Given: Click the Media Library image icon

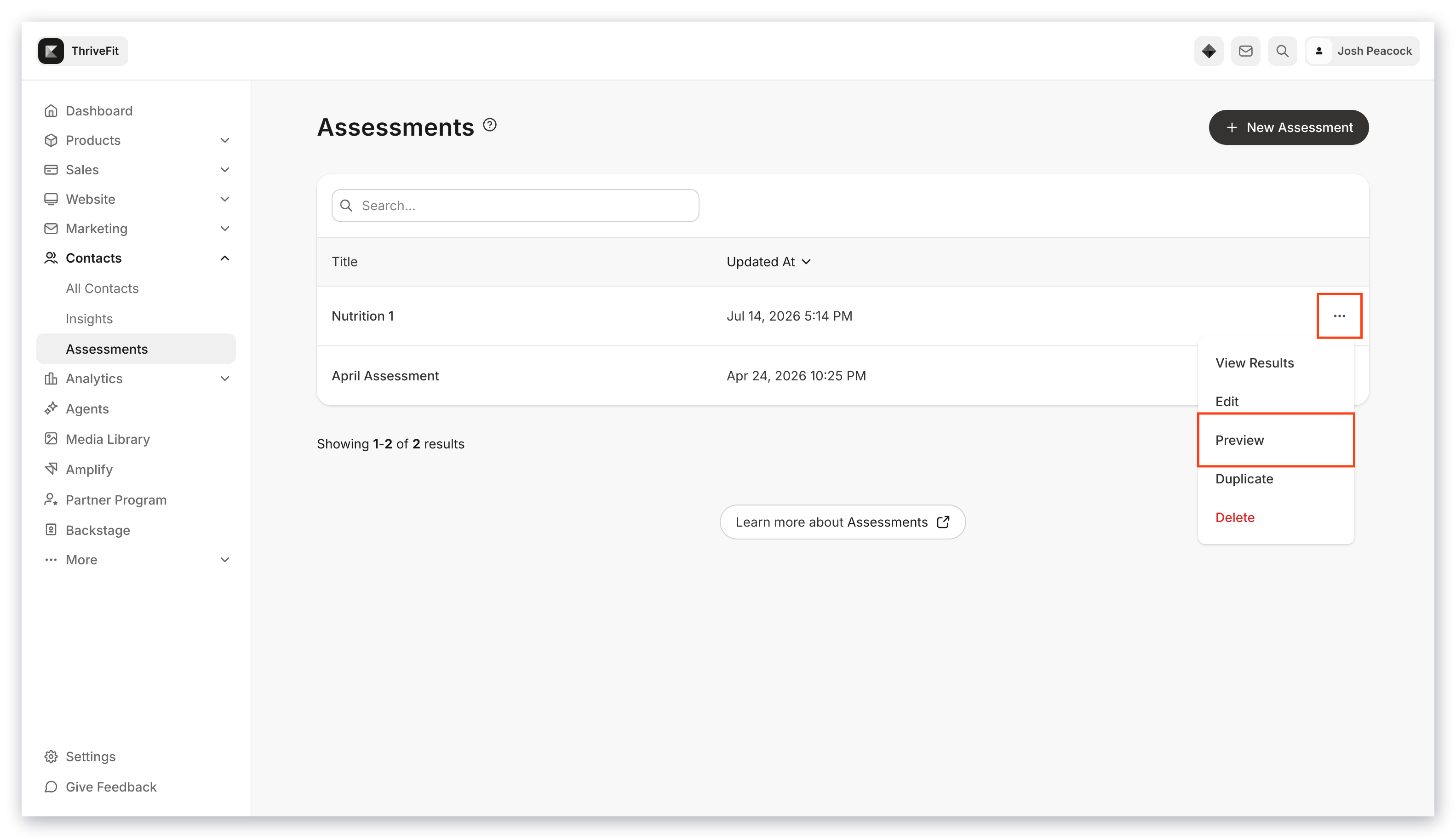Looking at the screenshot, I should tap(51, 439).
